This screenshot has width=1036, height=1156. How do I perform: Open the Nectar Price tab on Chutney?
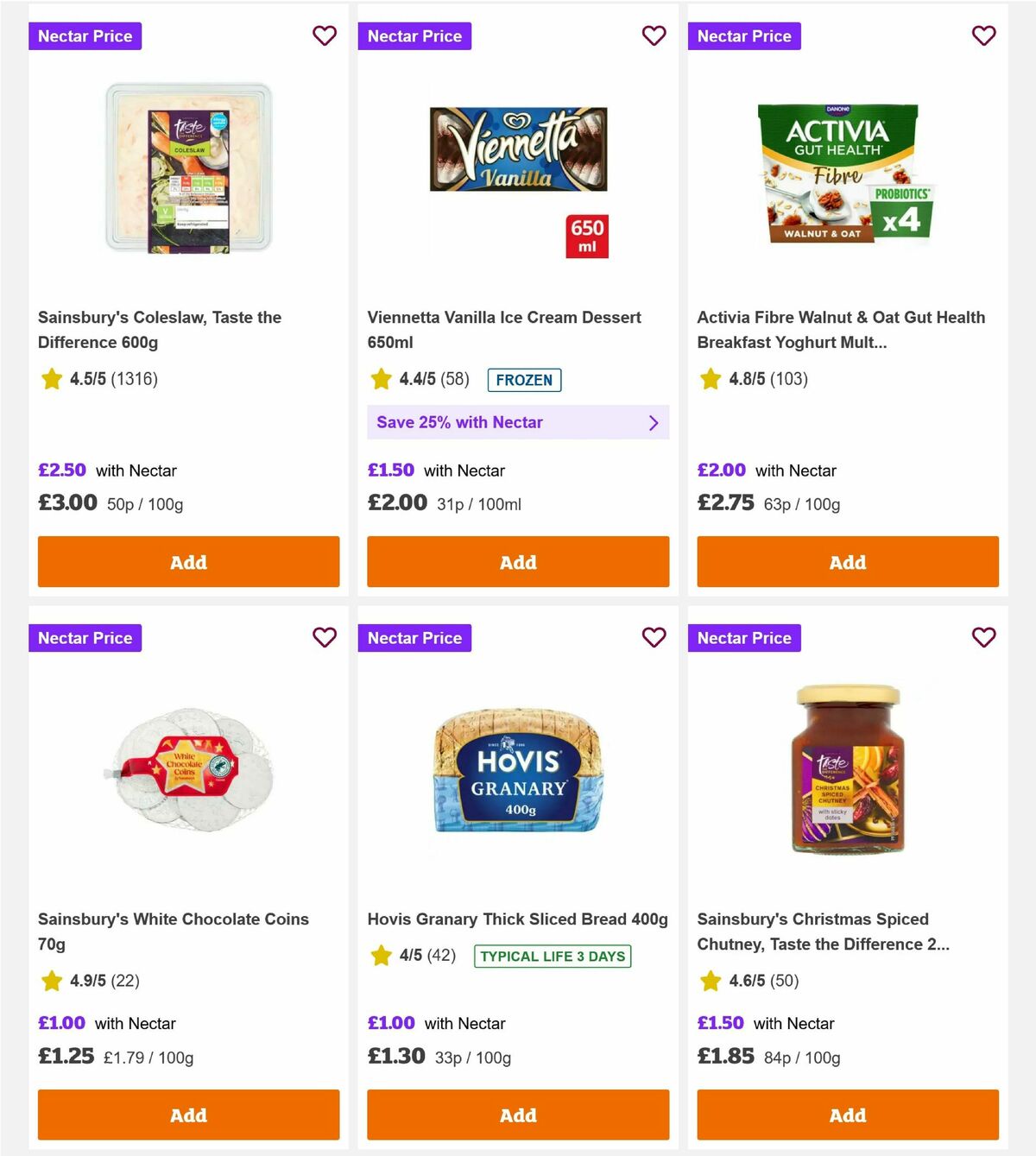[x=744, y=637]
